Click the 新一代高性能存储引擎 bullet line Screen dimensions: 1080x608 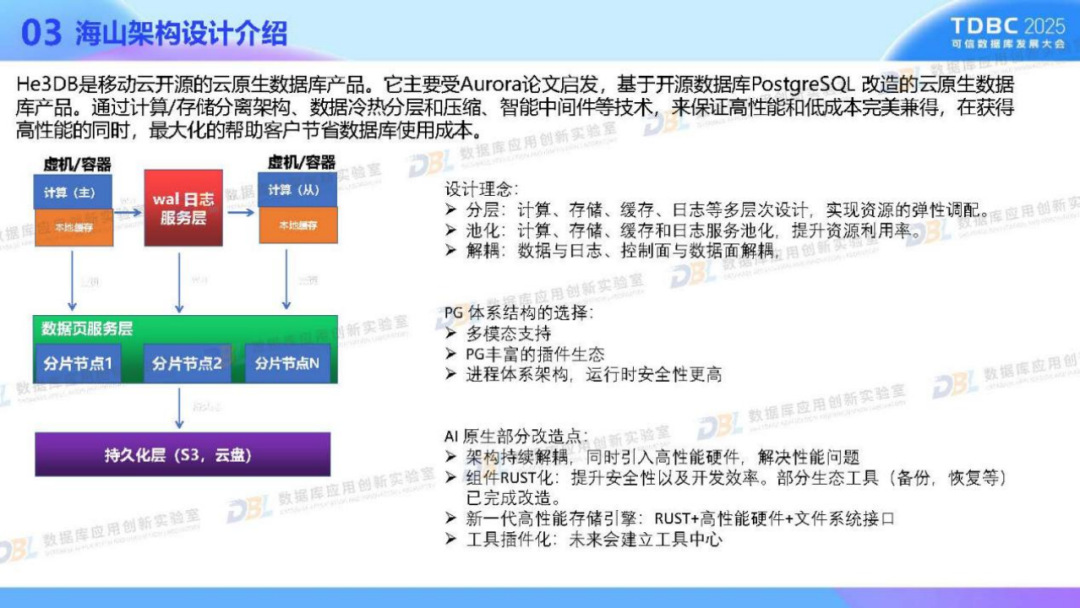669,518
